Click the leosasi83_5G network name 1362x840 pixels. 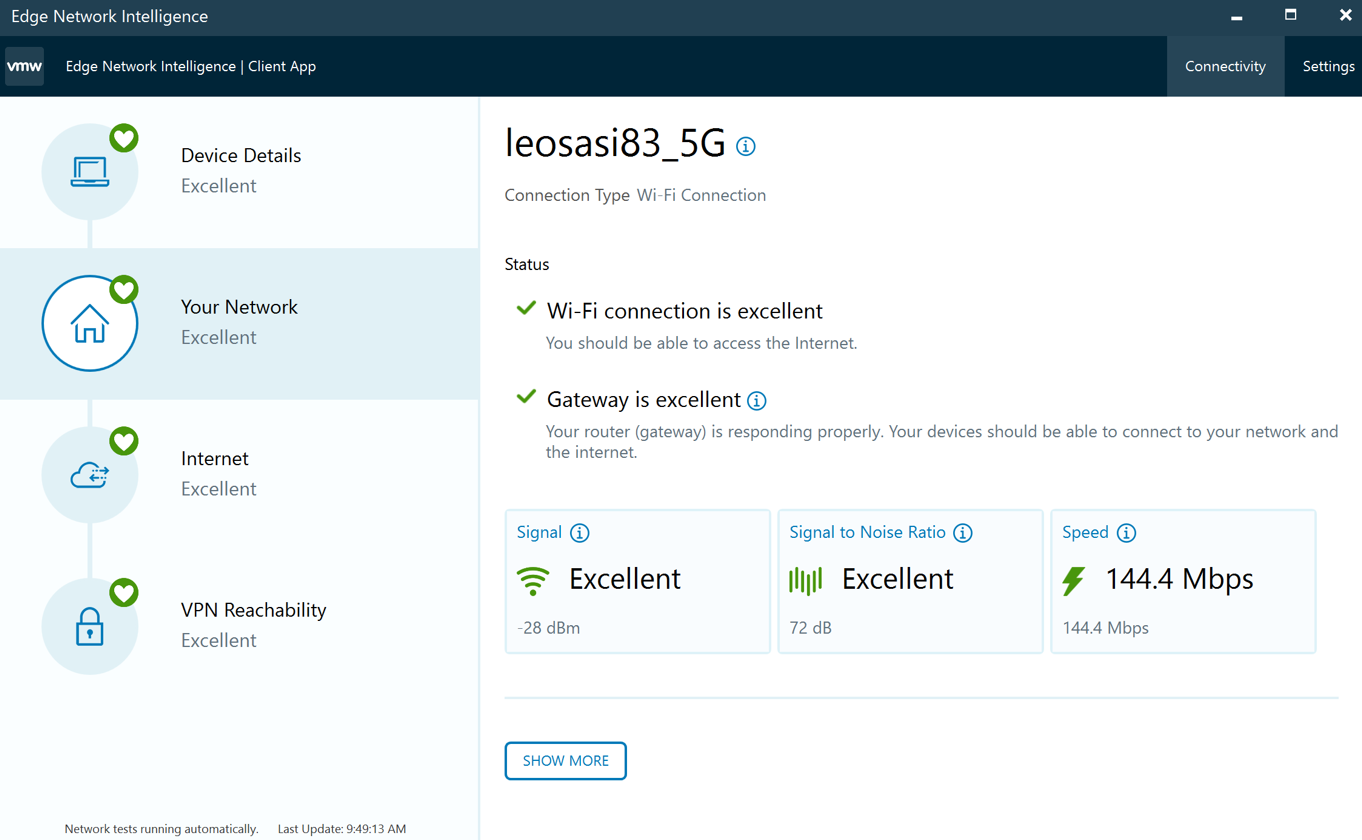tap(615, 144)
